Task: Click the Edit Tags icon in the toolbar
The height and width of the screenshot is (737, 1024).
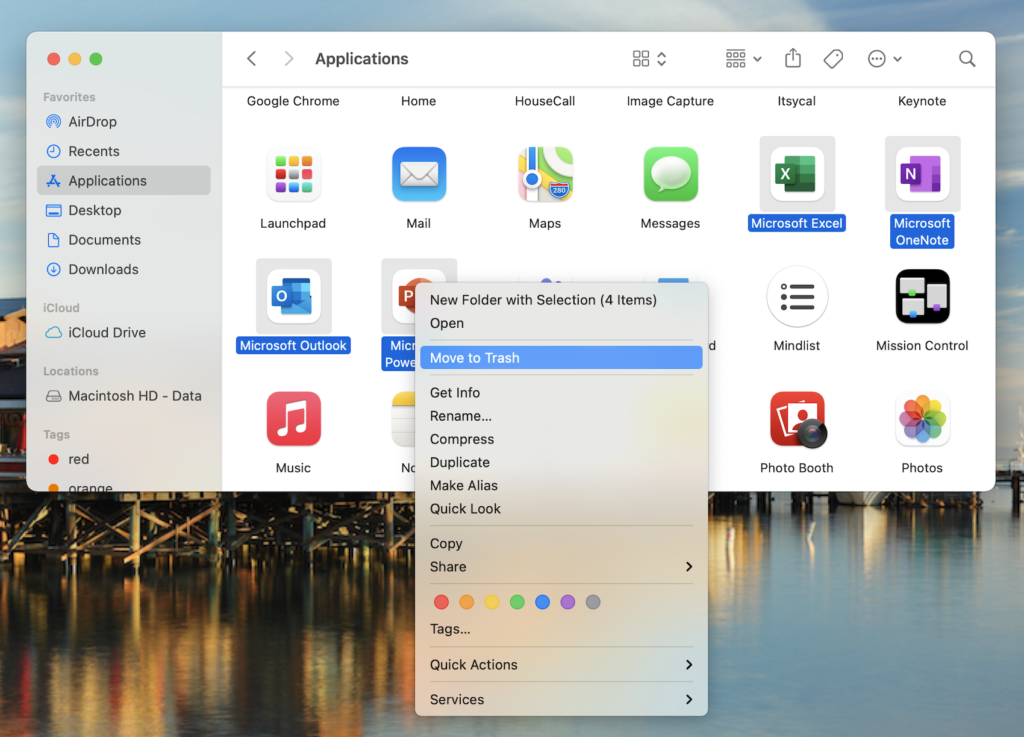Action: [x=833, y=59]
